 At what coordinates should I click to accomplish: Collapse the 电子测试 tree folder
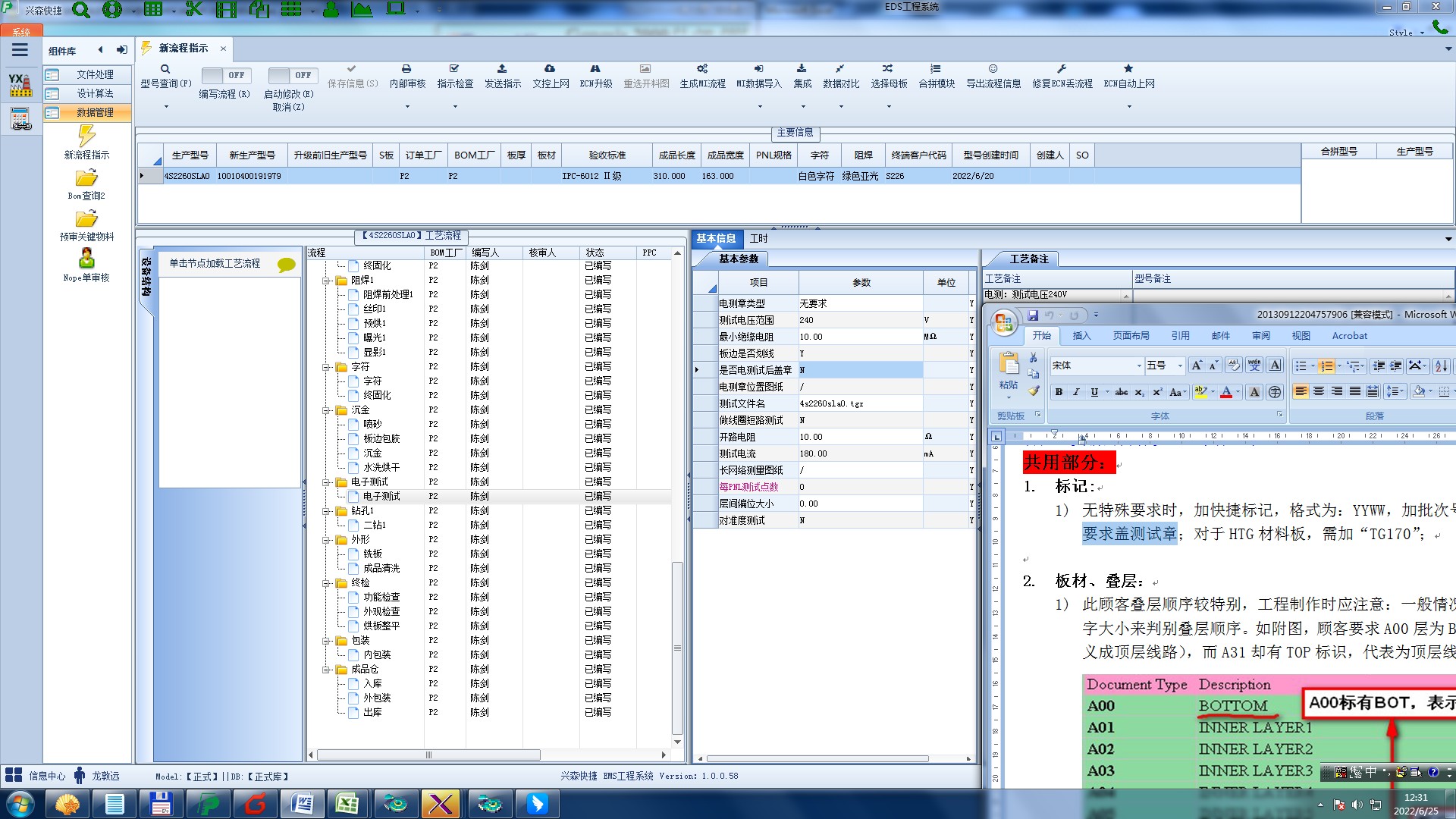tap(327, 482)
